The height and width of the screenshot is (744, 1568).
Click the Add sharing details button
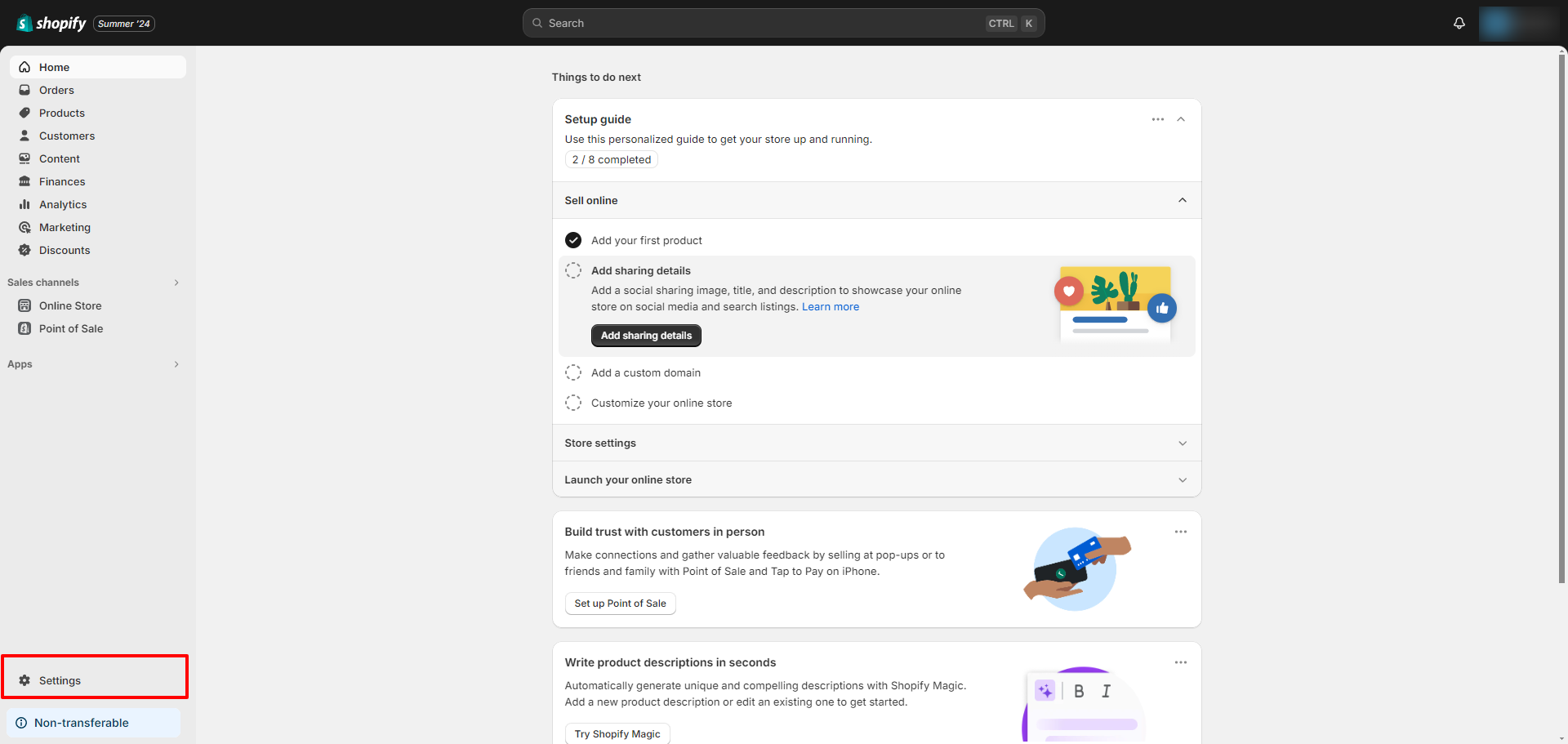[646, 336]
